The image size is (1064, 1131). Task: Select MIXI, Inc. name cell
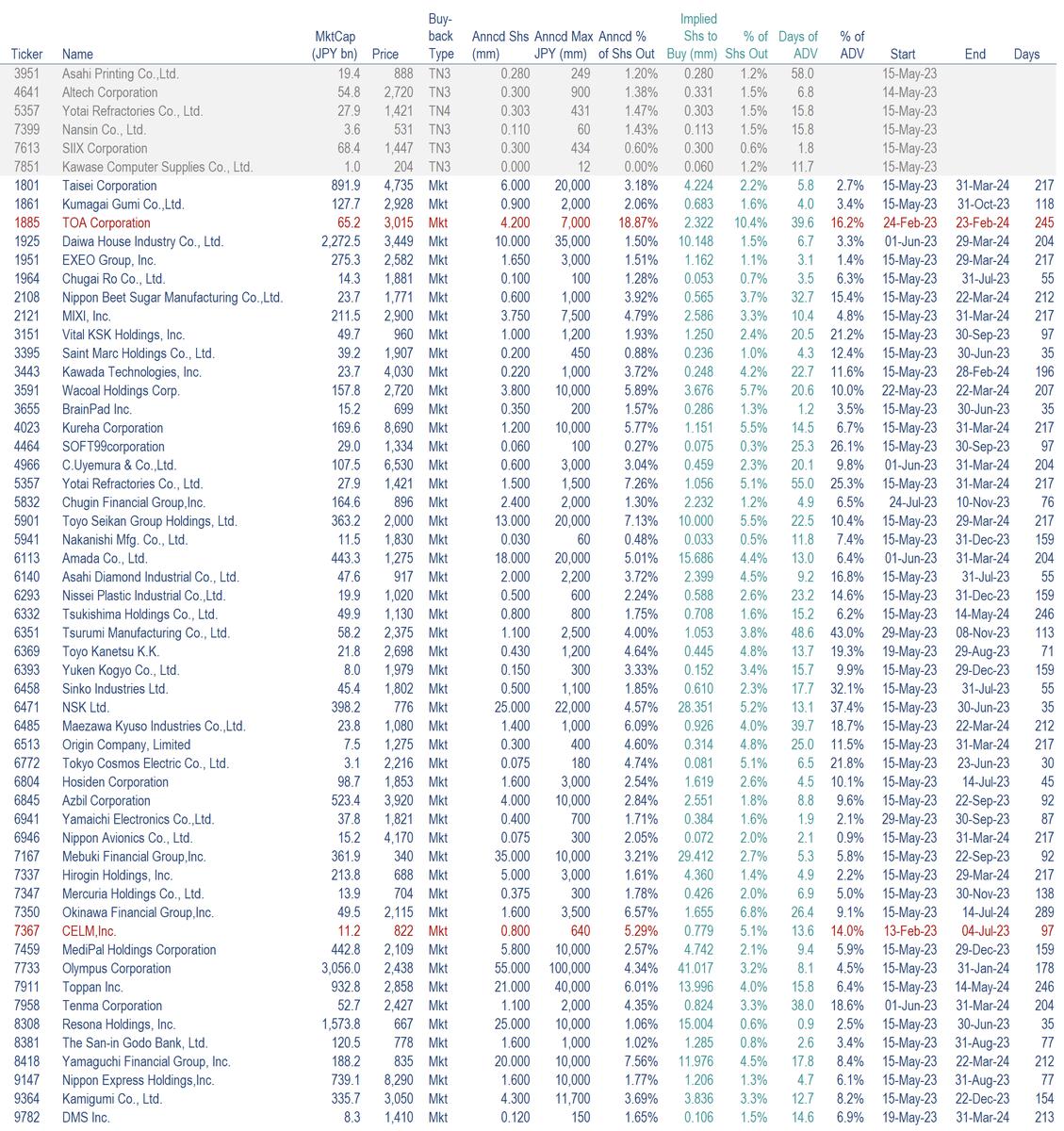[x=87, y=317]
